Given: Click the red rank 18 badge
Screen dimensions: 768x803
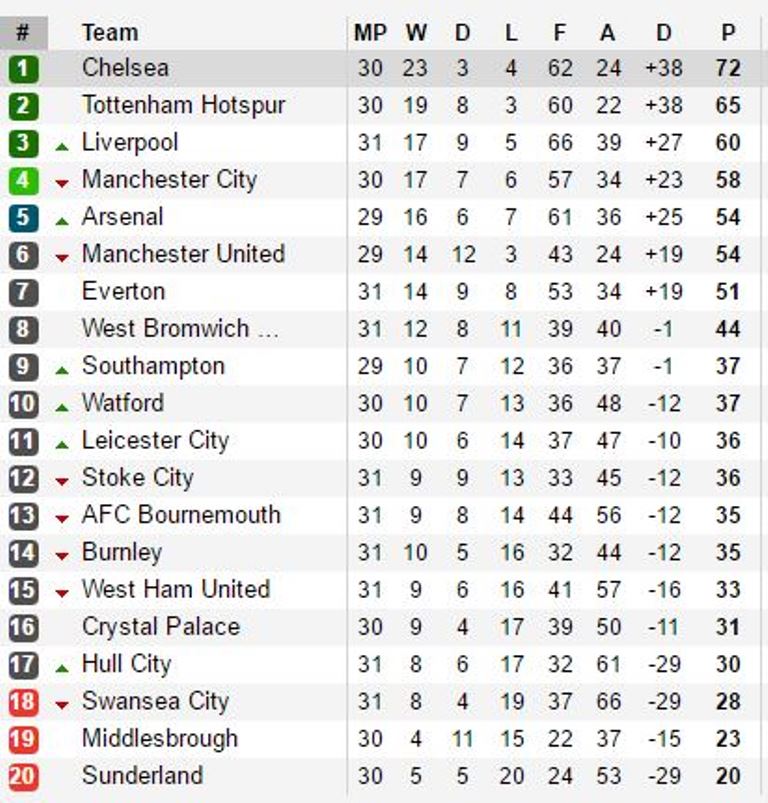Looking at the screenshot, I should coord(24,702).
